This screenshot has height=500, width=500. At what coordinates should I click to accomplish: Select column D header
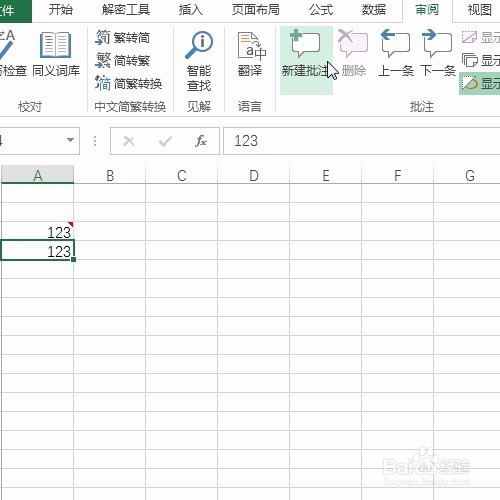tap(254, 175)
